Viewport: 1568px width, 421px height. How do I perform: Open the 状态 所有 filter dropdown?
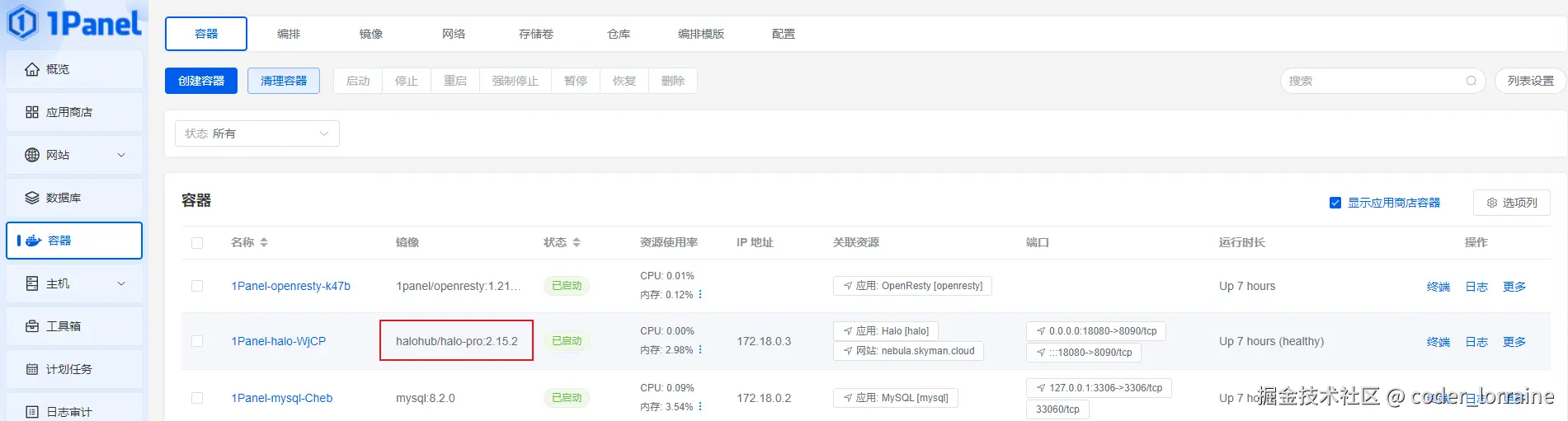(257, 133)
